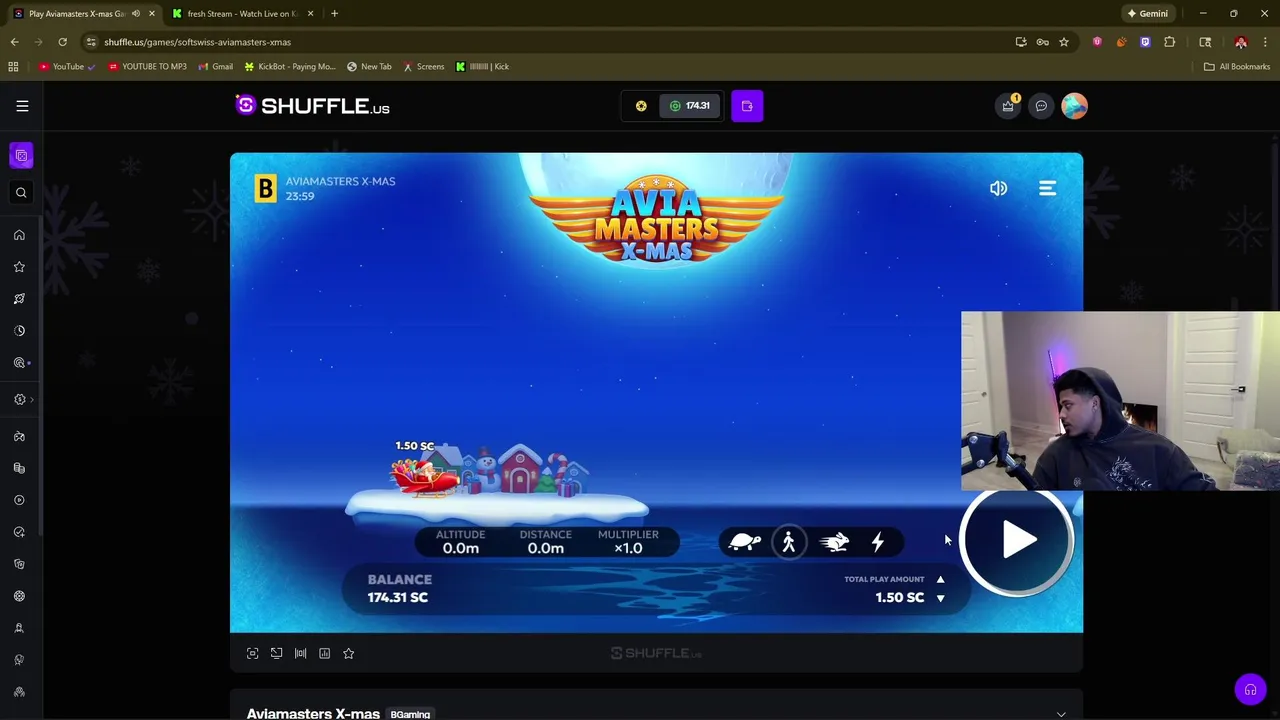Select rabbit fast speed mode
The height and width of the screenshot is (720, 1280).
pos(834,542)
